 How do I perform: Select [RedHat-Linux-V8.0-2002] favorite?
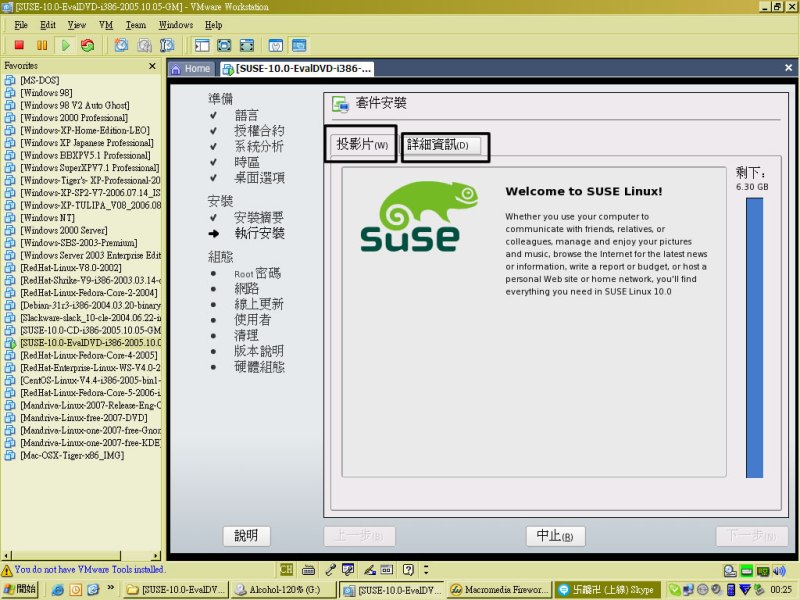coord(71,268)
